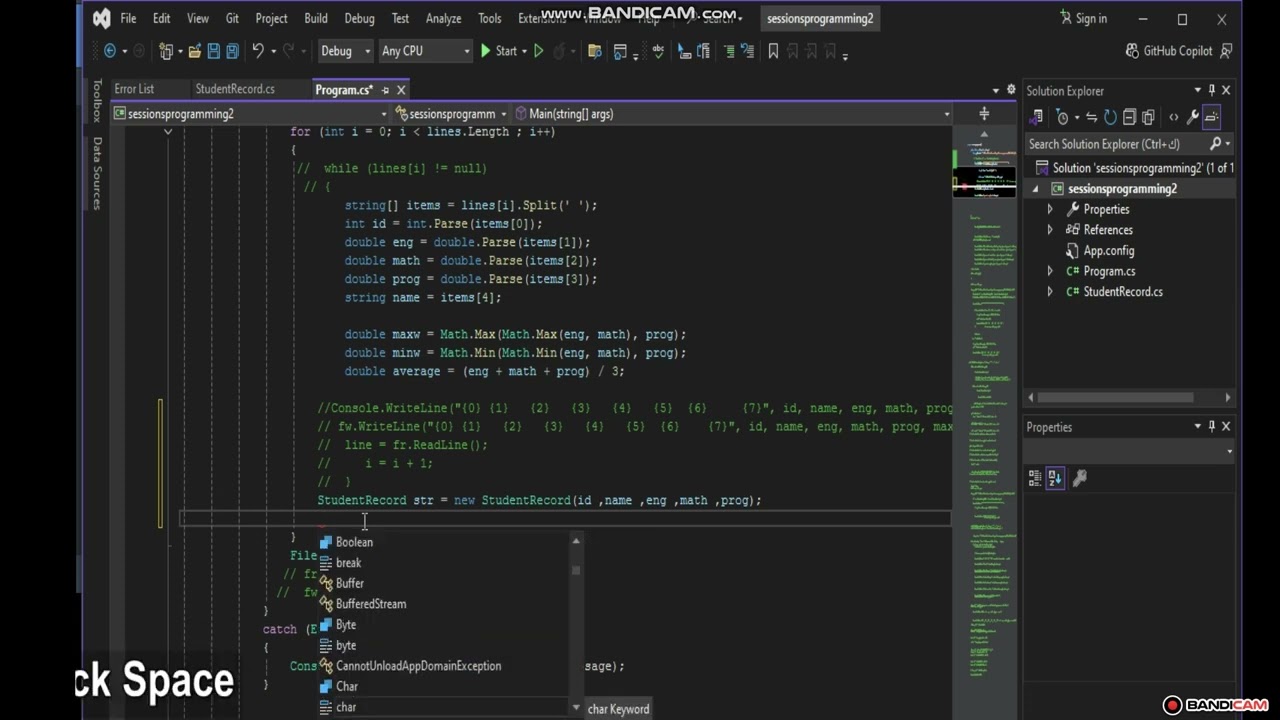Open the Debug configuration dropdown
This screenshot has width=1280, height=720.
point(345,51)
